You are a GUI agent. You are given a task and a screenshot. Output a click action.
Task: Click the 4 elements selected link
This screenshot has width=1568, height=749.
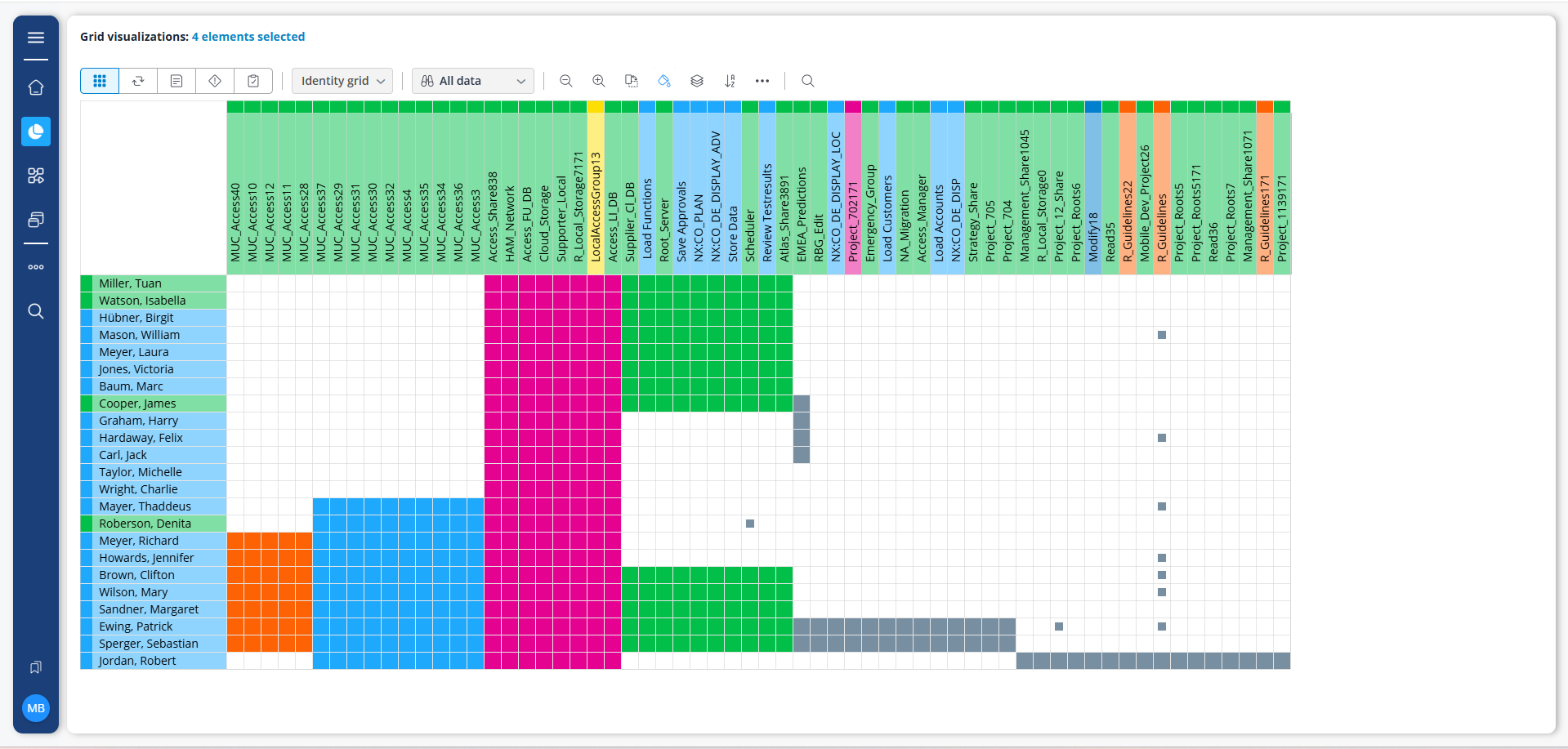pos(248,37)
